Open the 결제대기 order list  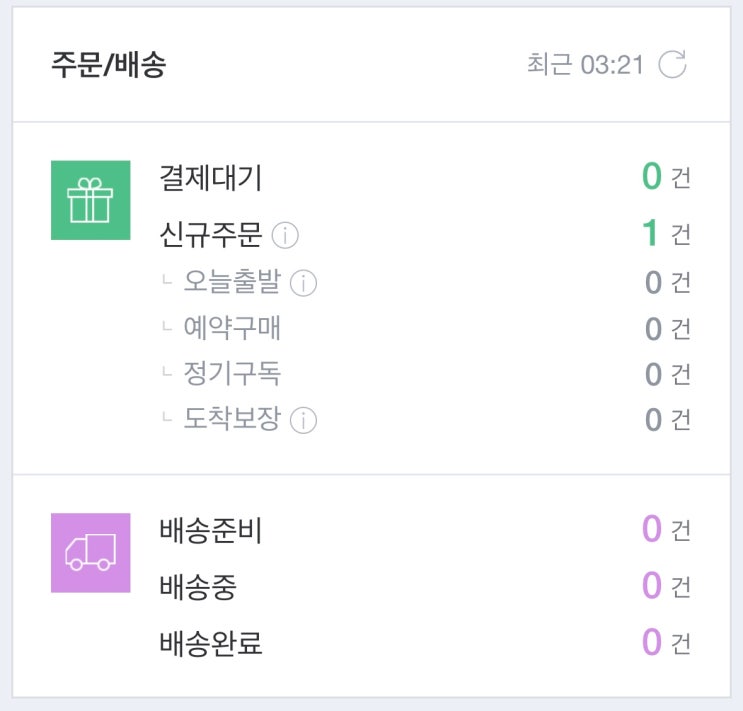pyautogui.click(x=210, y=178)
